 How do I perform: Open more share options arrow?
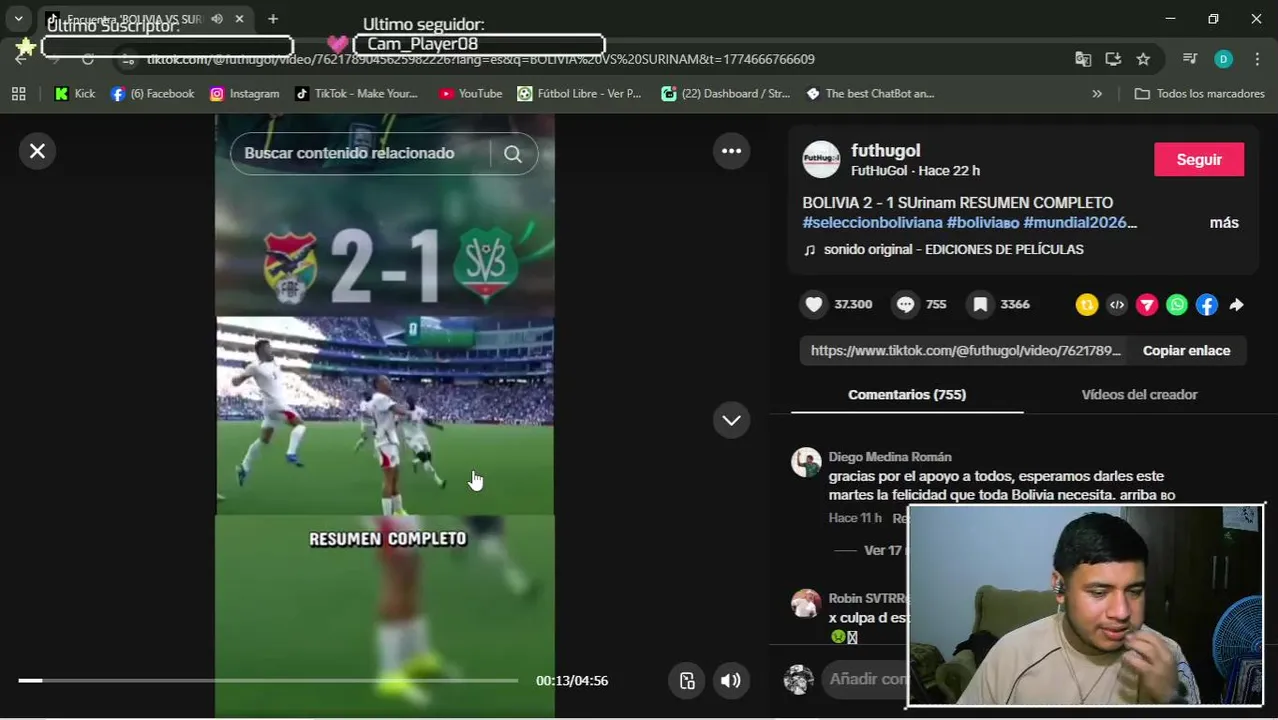point(1237,305)
